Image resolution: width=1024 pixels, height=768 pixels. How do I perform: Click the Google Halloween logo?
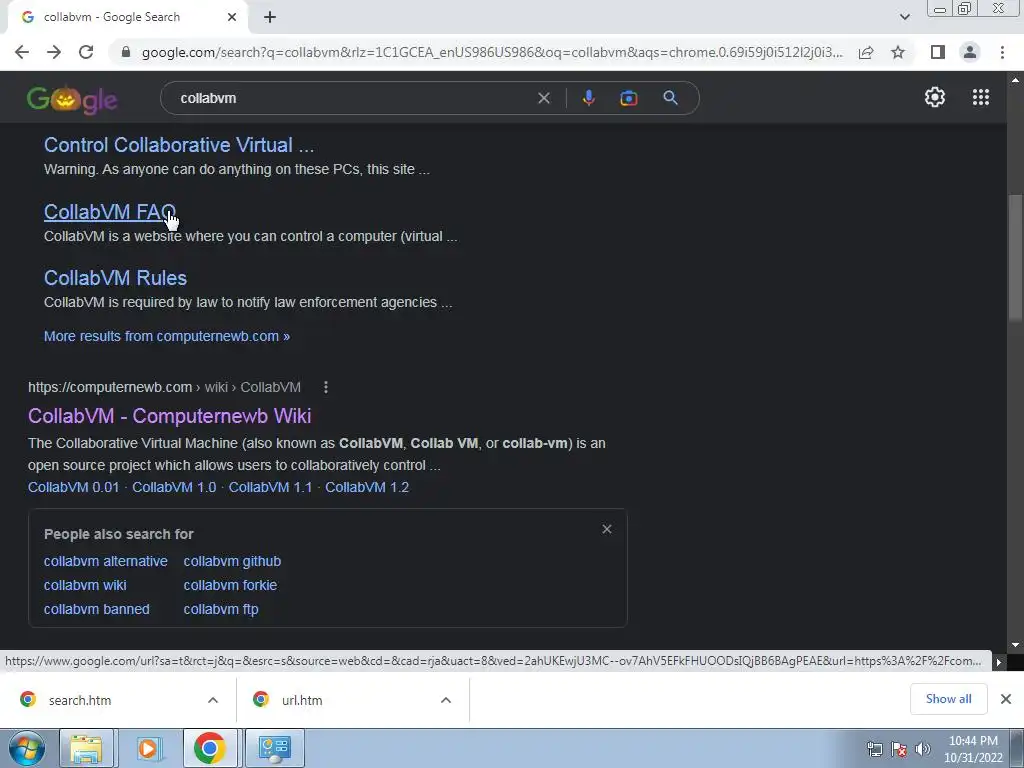point(72,99)
